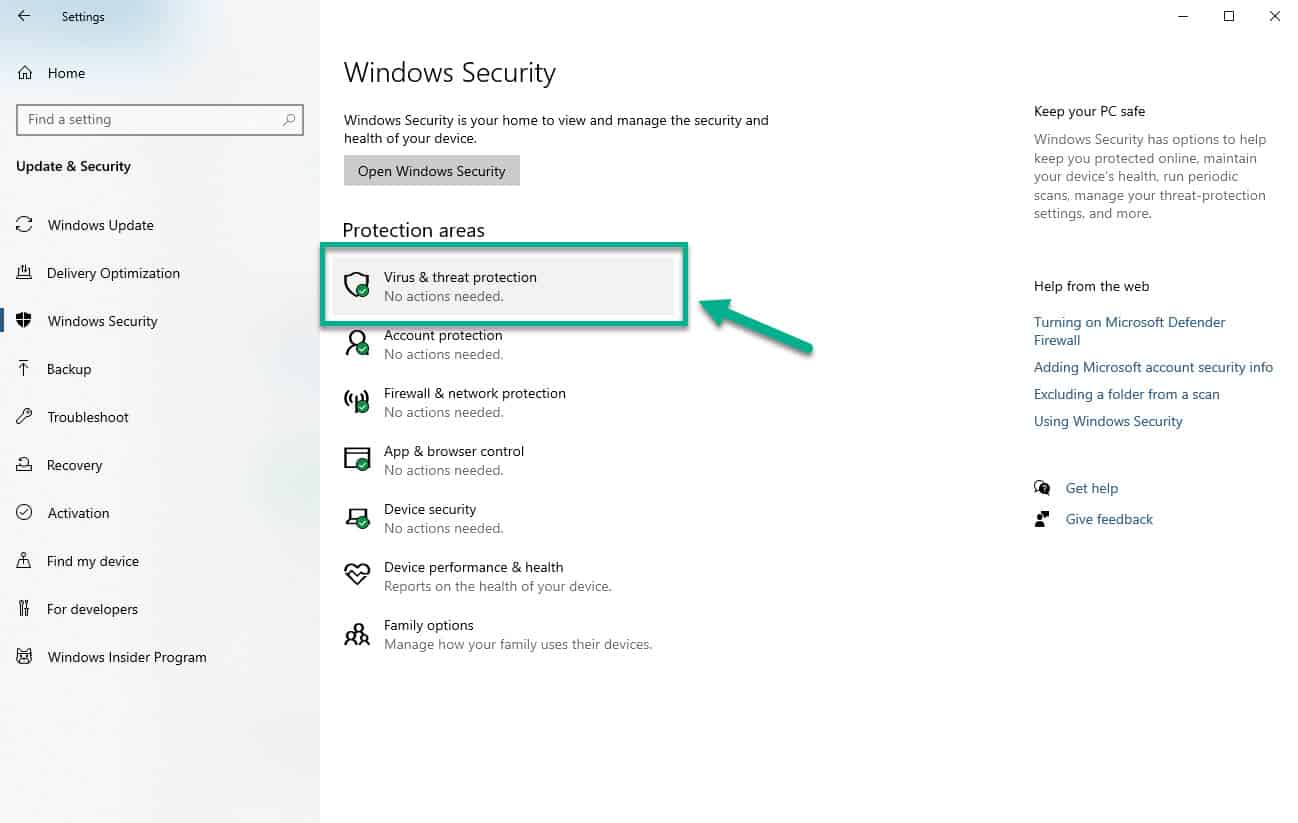1298x823 pixels.
Task: Click the Troubleshoot wrench icon
Action: tap(25, 417)
